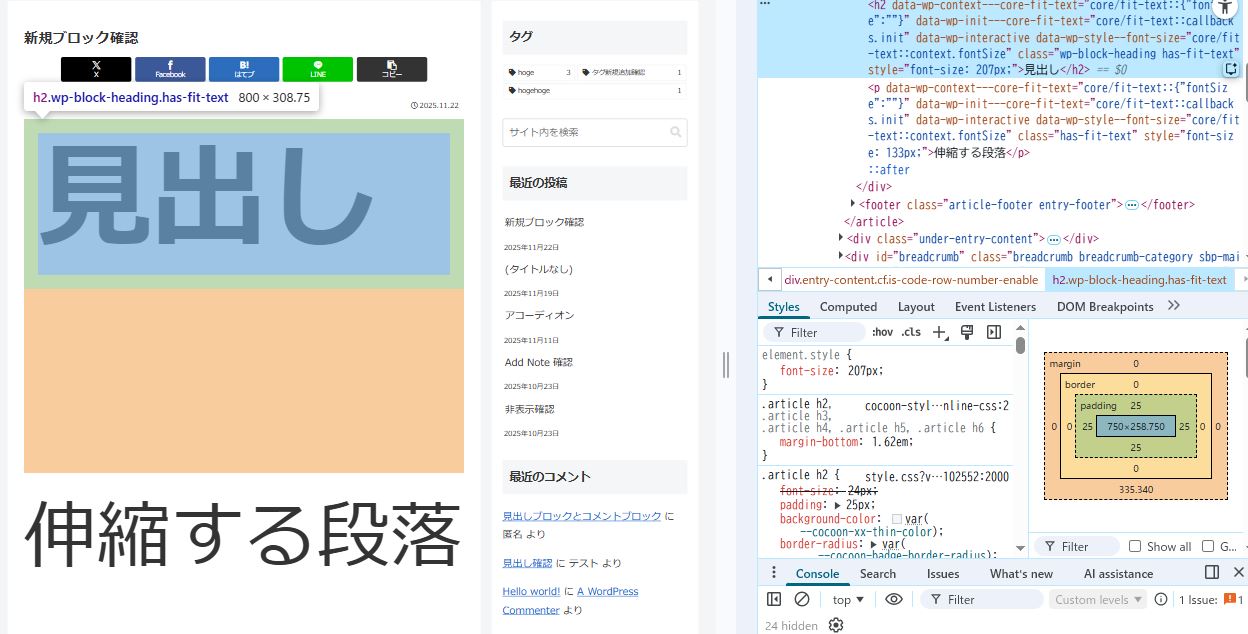The height and width of the screenshot is (634, 1248).
Task: Share the post on X
Action: pos(96,69)
